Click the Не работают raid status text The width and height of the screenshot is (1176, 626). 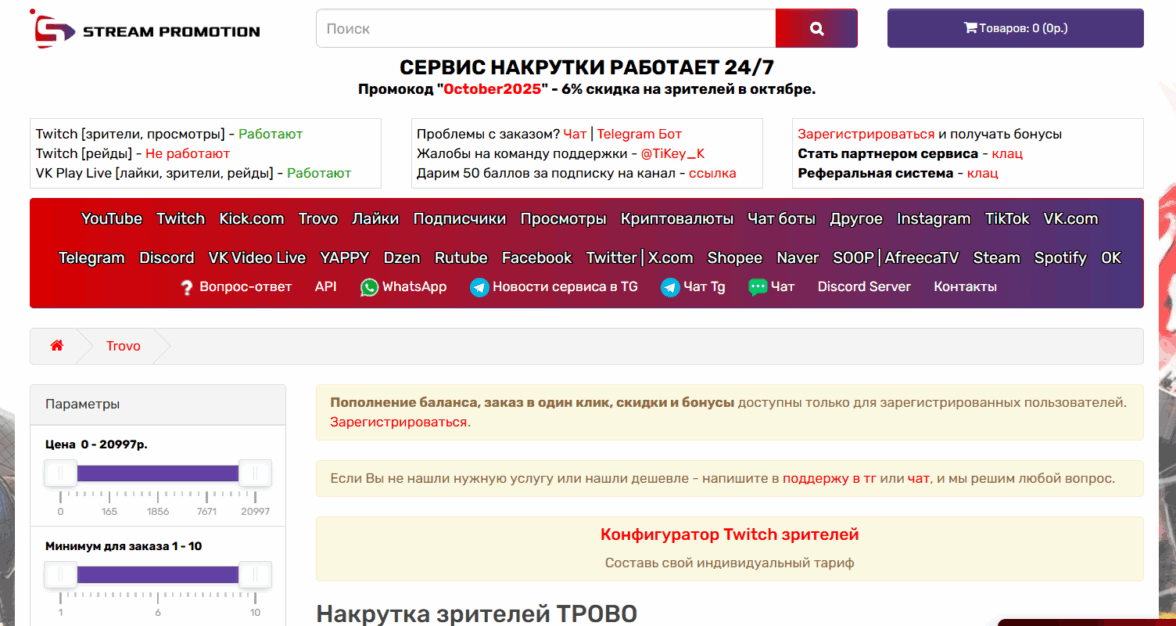click(188, 154)
